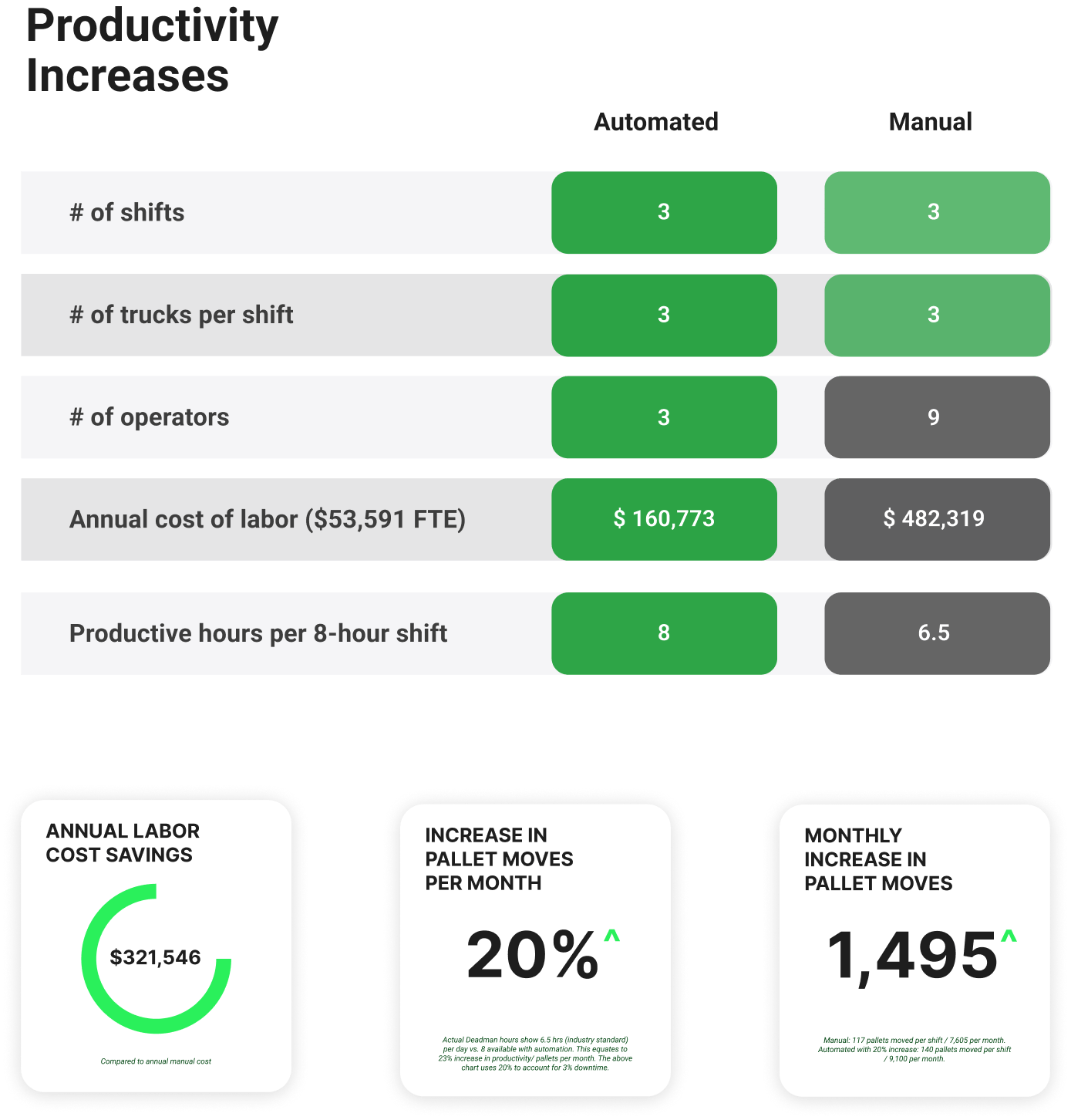Screen dimensions: 1071x1120
Task: Click the green up-arrow beside 1,495
Action: point(1008,937)
